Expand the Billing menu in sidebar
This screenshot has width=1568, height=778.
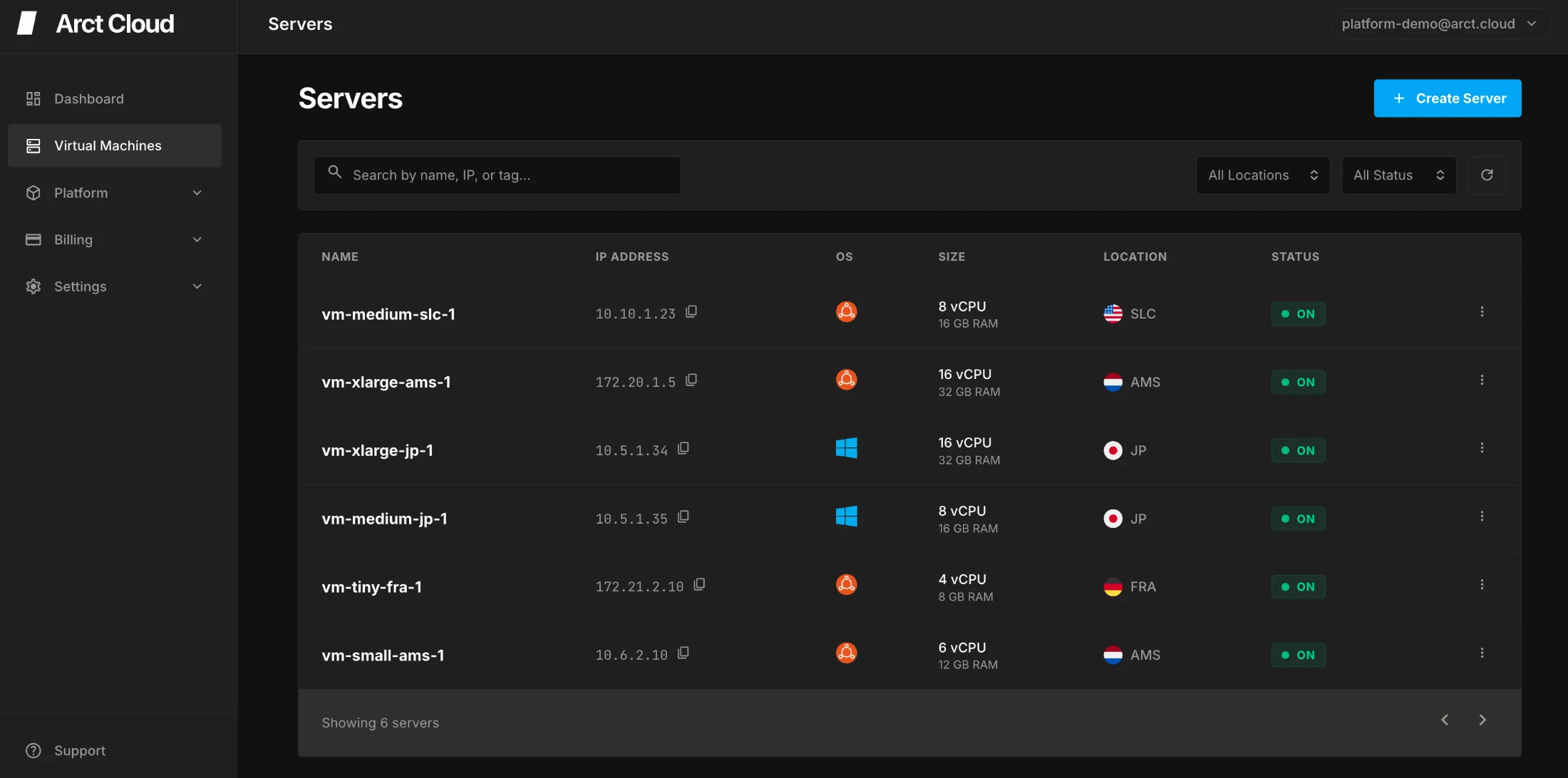114,240
